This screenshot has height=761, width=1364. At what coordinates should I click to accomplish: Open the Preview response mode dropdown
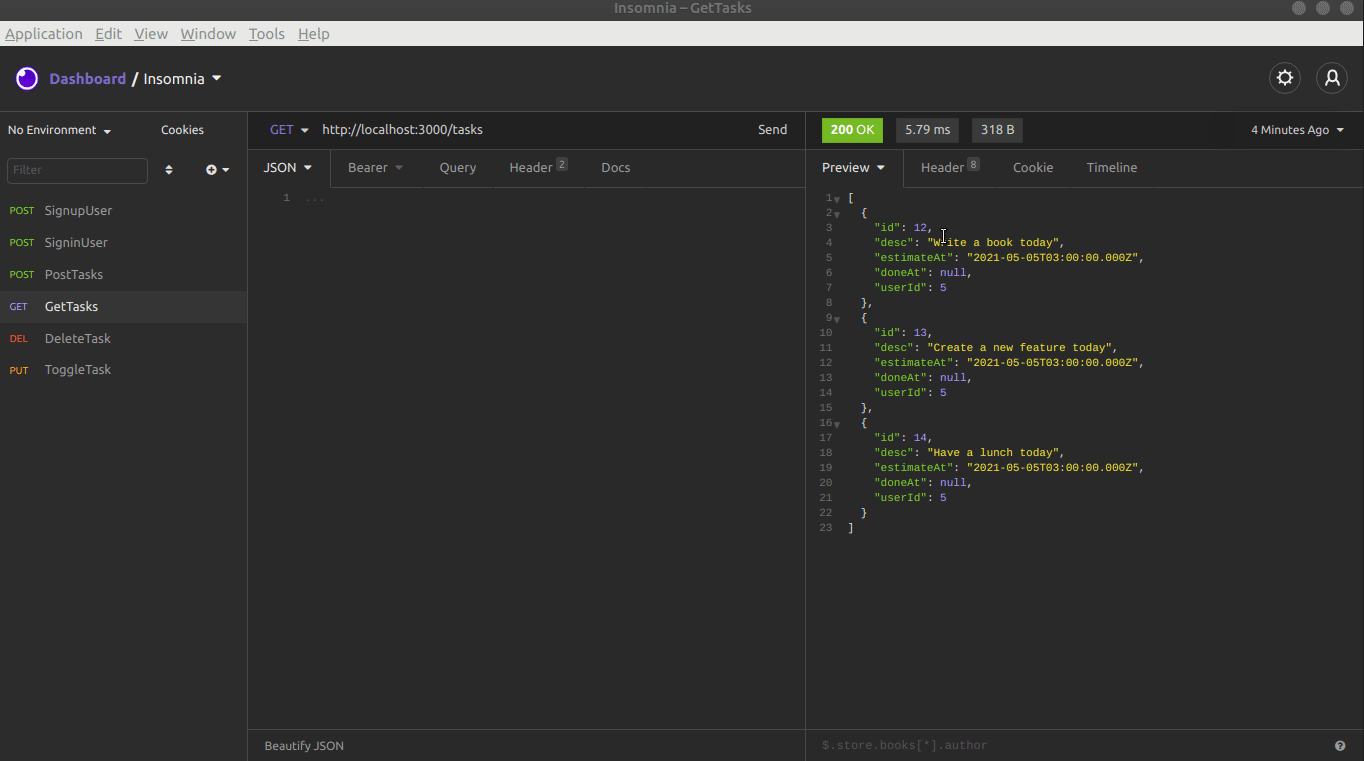click(x=852, y=167)
